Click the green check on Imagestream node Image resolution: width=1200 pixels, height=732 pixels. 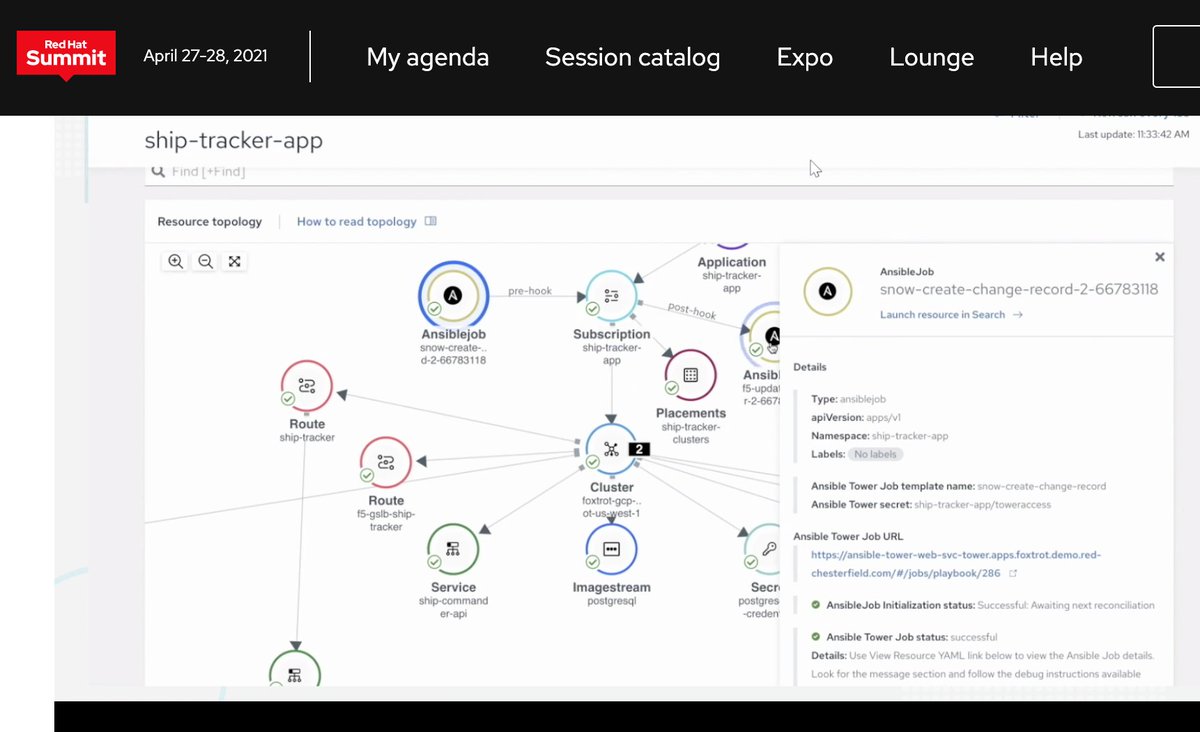point(594,560)
